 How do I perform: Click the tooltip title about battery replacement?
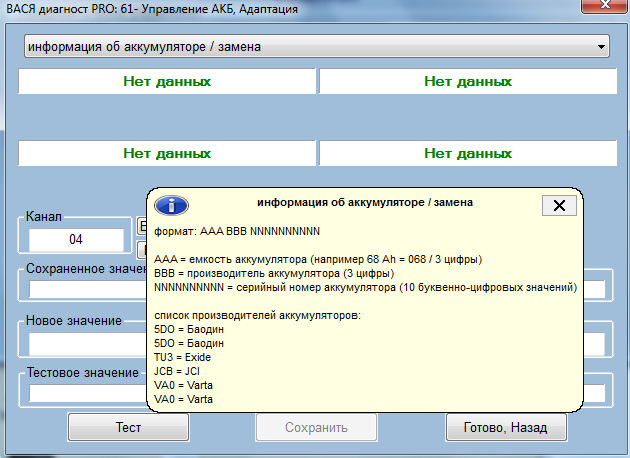365,202
